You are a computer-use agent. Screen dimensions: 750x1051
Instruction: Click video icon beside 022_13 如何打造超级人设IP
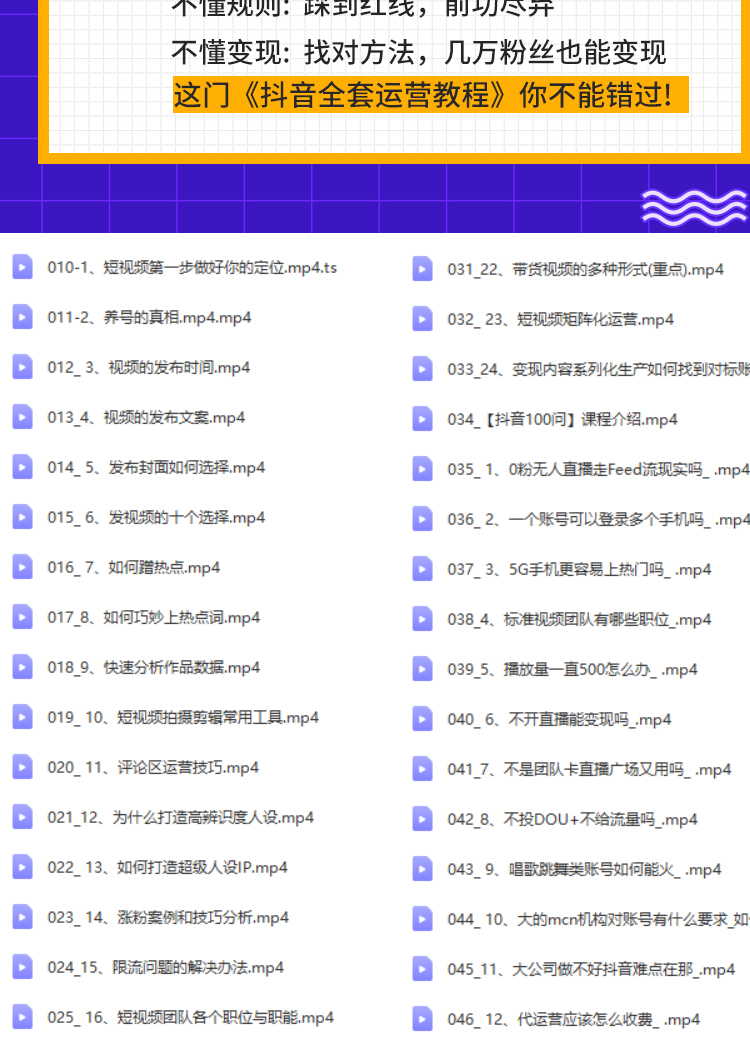click(22, 867)
